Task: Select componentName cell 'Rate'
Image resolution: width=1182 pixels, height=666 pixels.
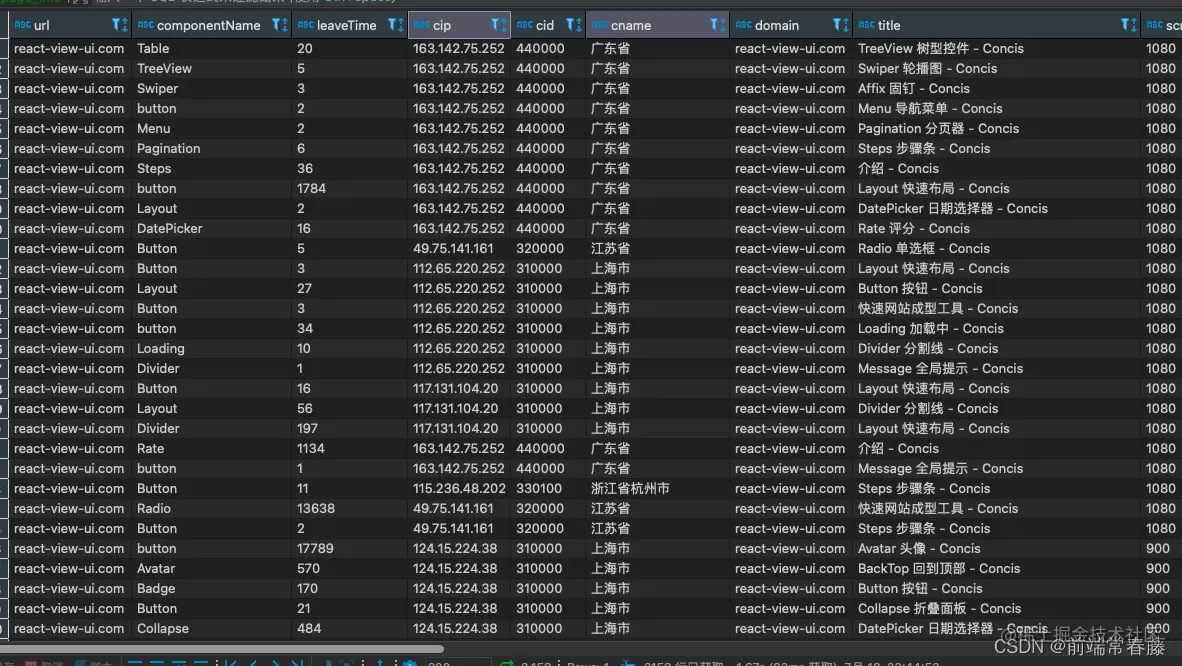Action: 212,448
